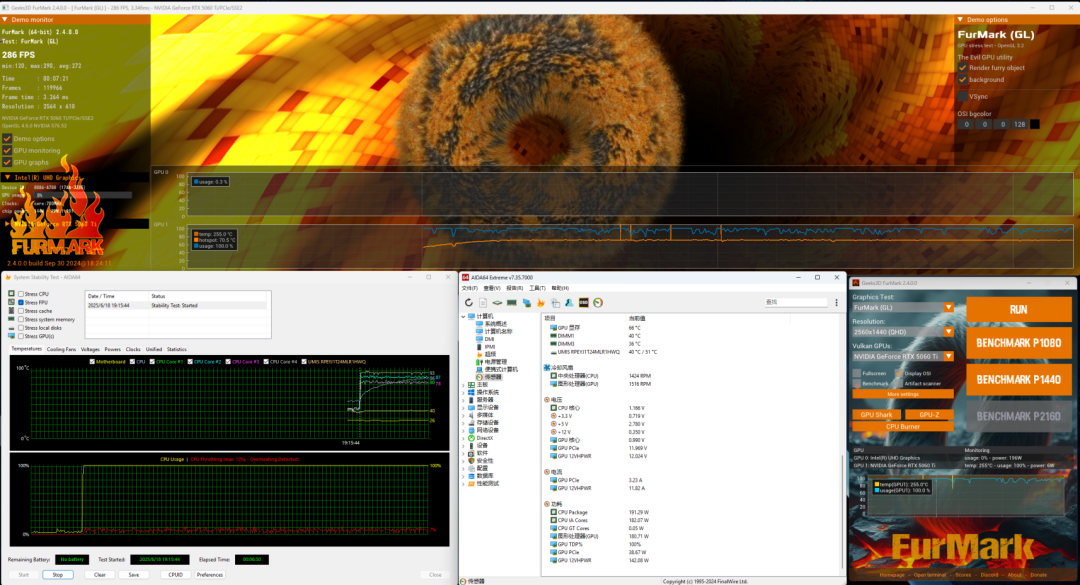Viewport: 1080px width, 585px height.
Task: Click the Stop button in stability test
Action: click(x=58, y=575)
